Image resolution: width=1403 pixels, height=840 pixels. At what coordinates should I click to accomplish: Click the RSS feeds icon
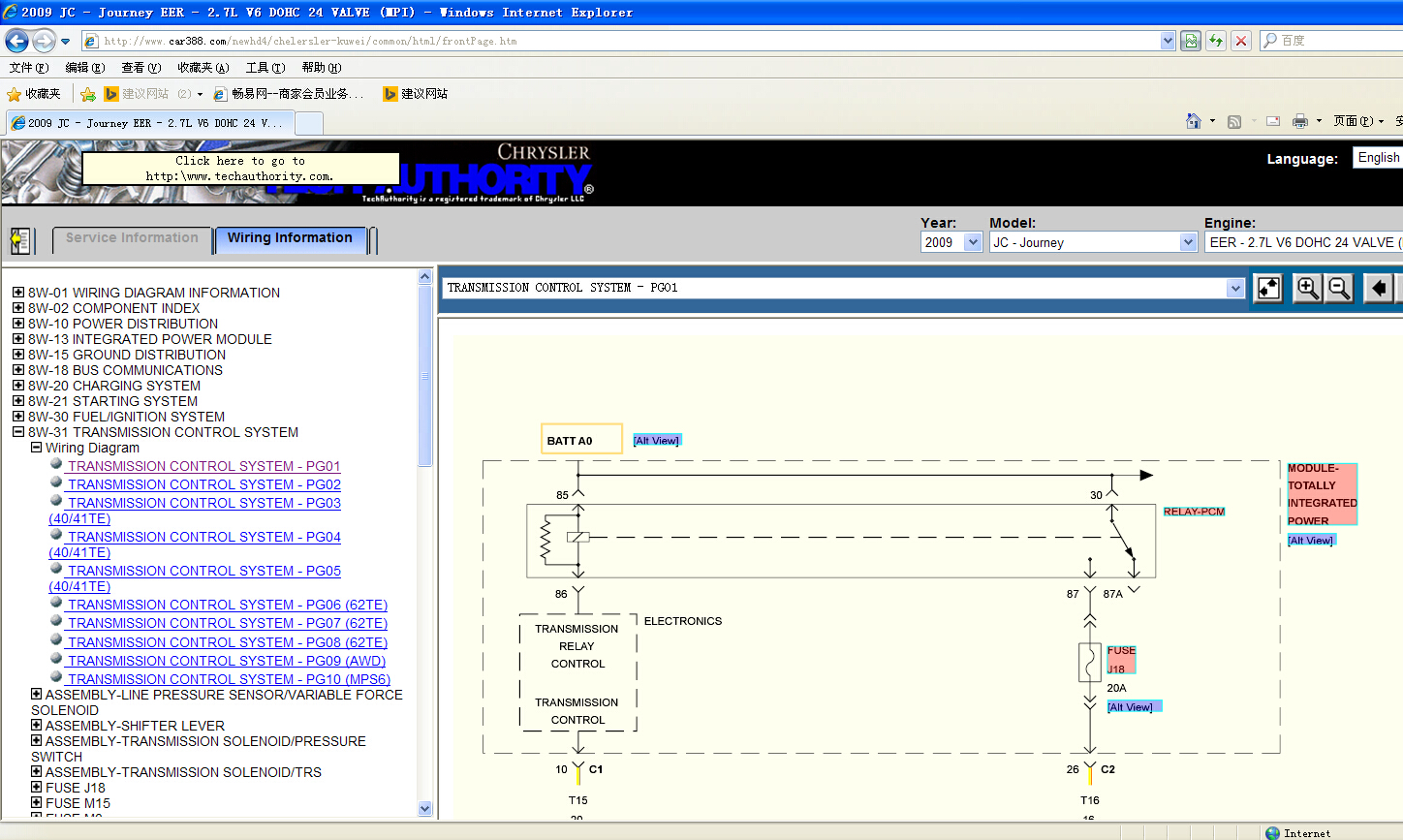point(1234,121)
